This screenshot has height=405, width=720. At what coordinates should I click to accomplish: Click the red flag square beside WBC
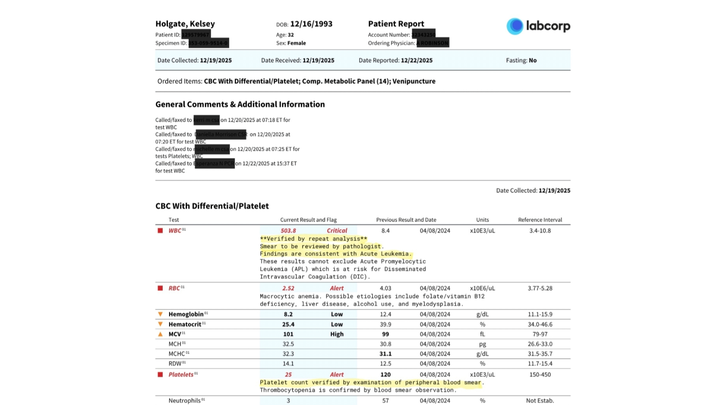(x=160, y=231)
